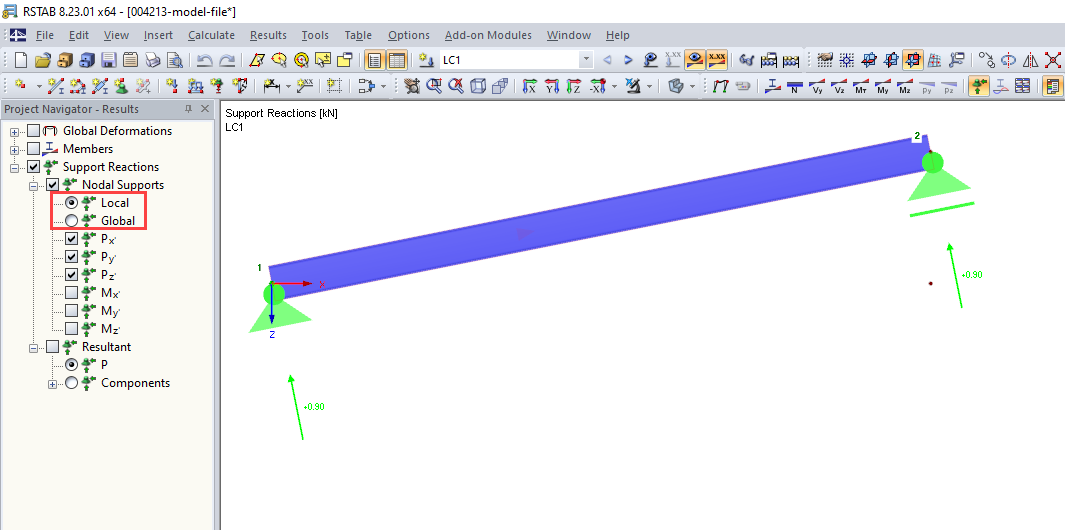Close the Project Navigator panel
Screen dimensions: 1065x530
(205, 109)
